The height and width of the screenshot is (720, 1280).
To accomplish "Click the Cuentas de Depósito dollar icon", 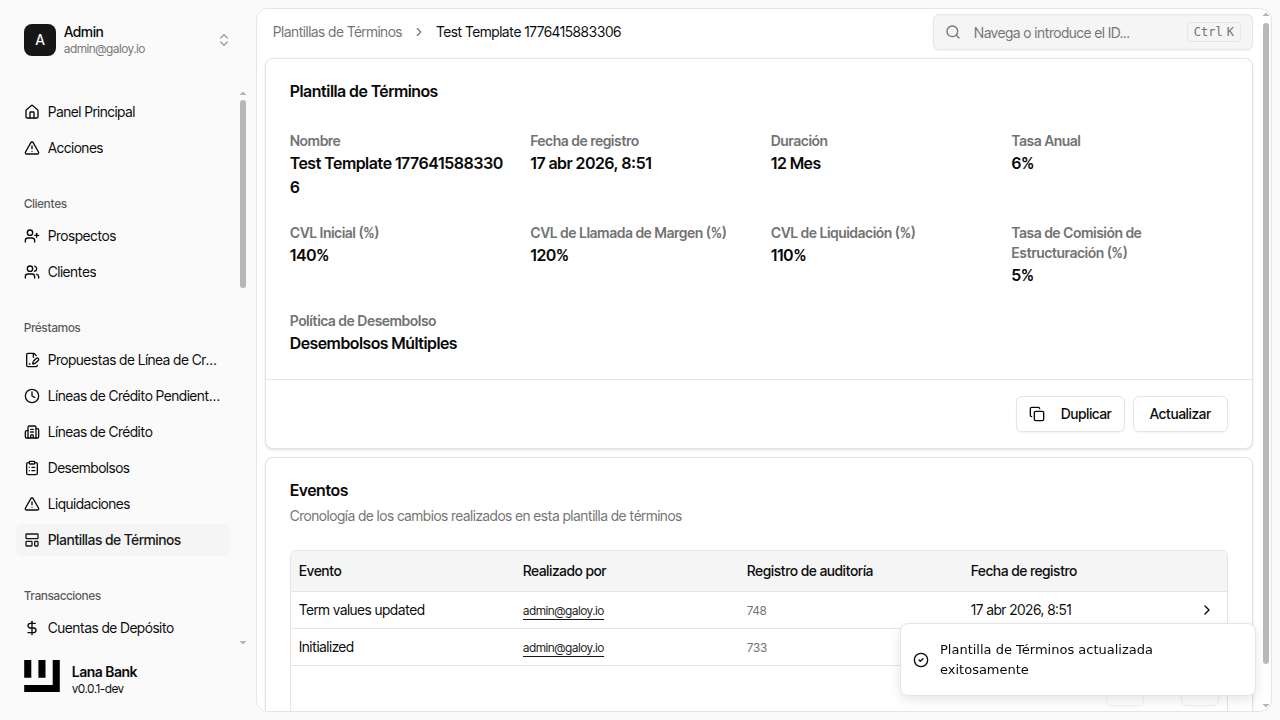I will 32,628.
